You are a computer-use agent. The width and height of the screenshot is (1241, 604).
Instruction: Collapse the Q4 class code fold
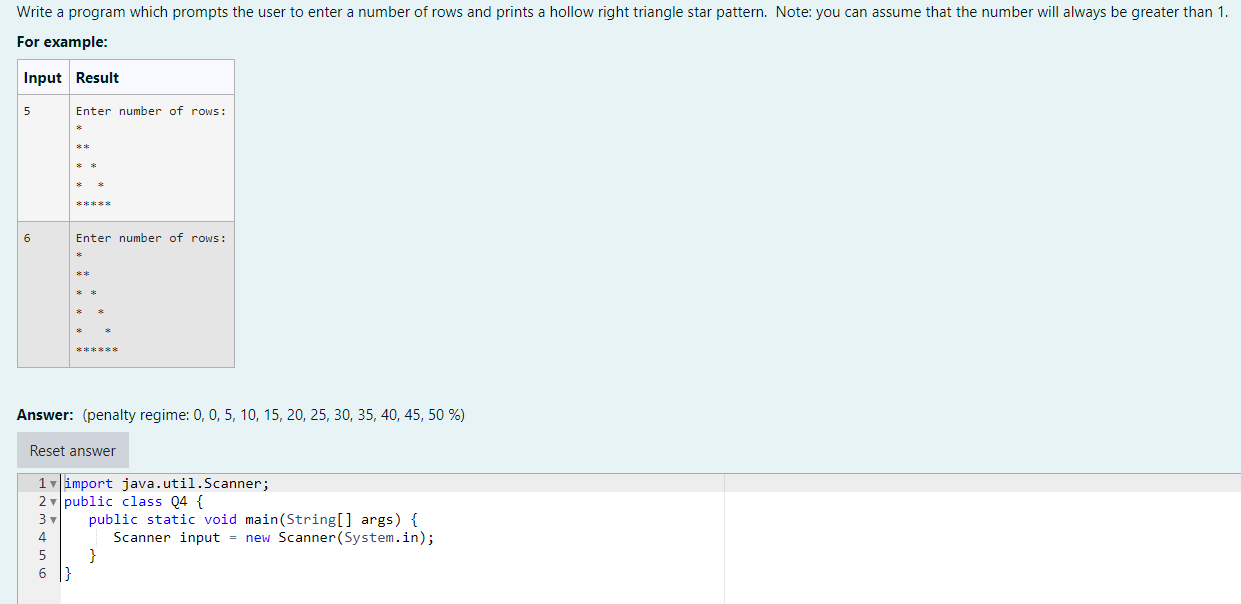53,501
